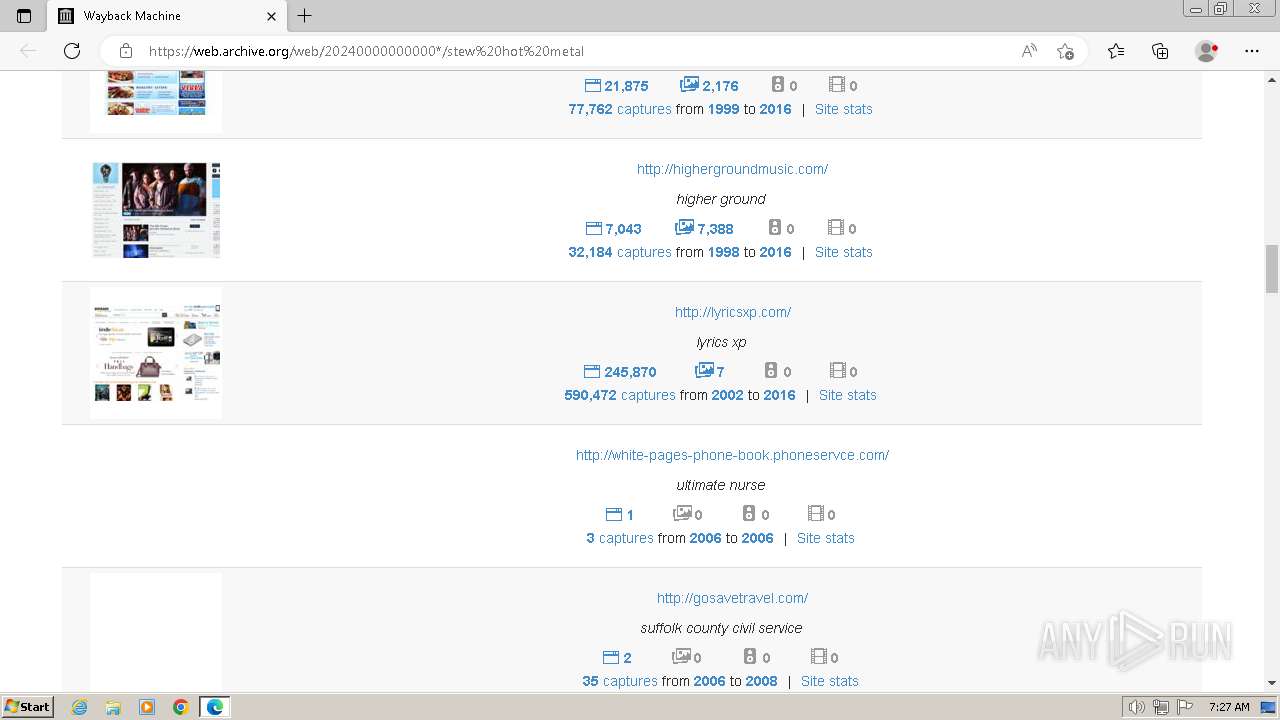Click image count icon 2,176
Viewport: 1280px width, 720px height.
click(x=689, y=85)
